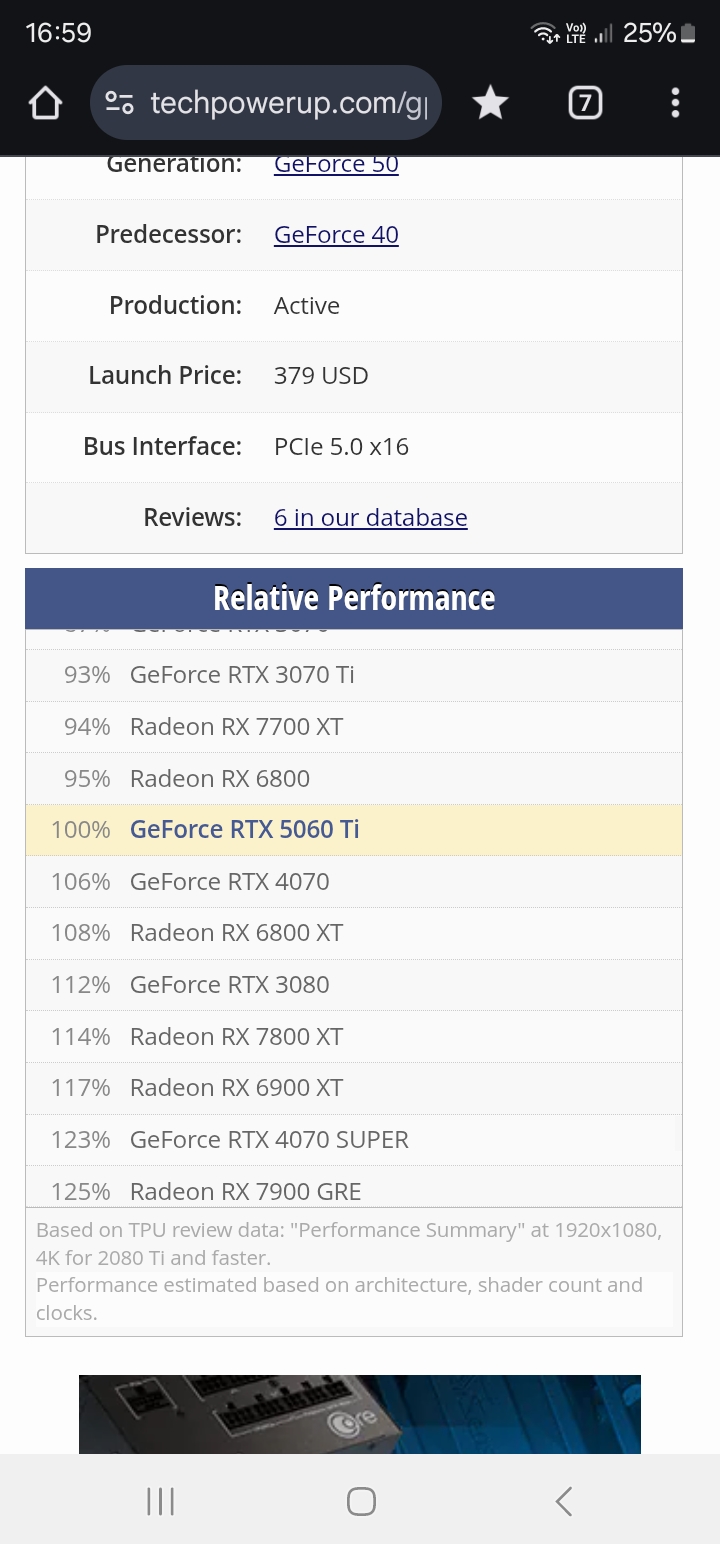Open the tab switcher showing 7 tabs
720x1544 pixels.
(x=585, y=102)
